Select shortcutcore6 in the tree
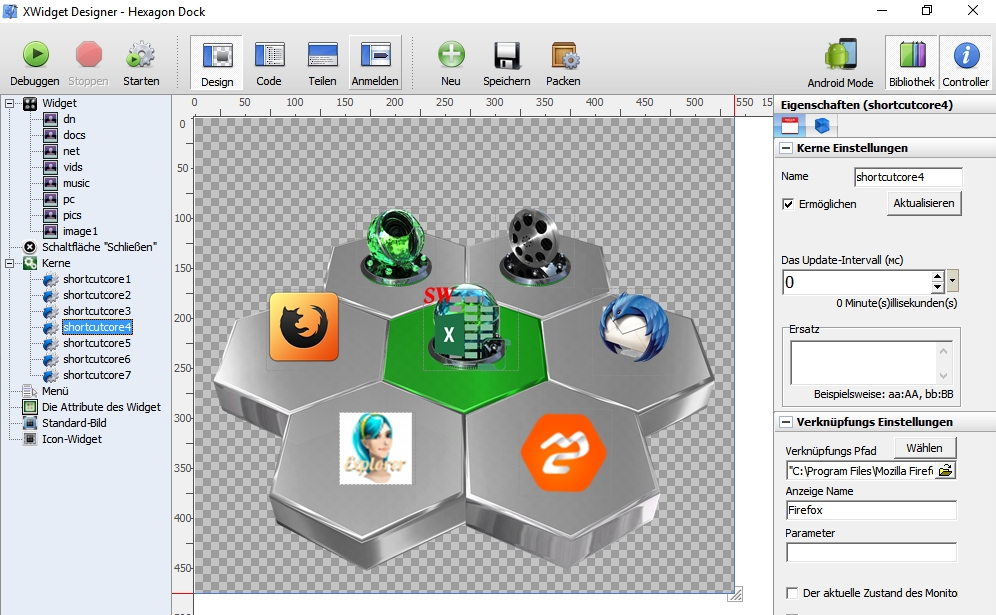Image resolution: width=996 pixels, height=615 pixels. click(x=97, y=359)
